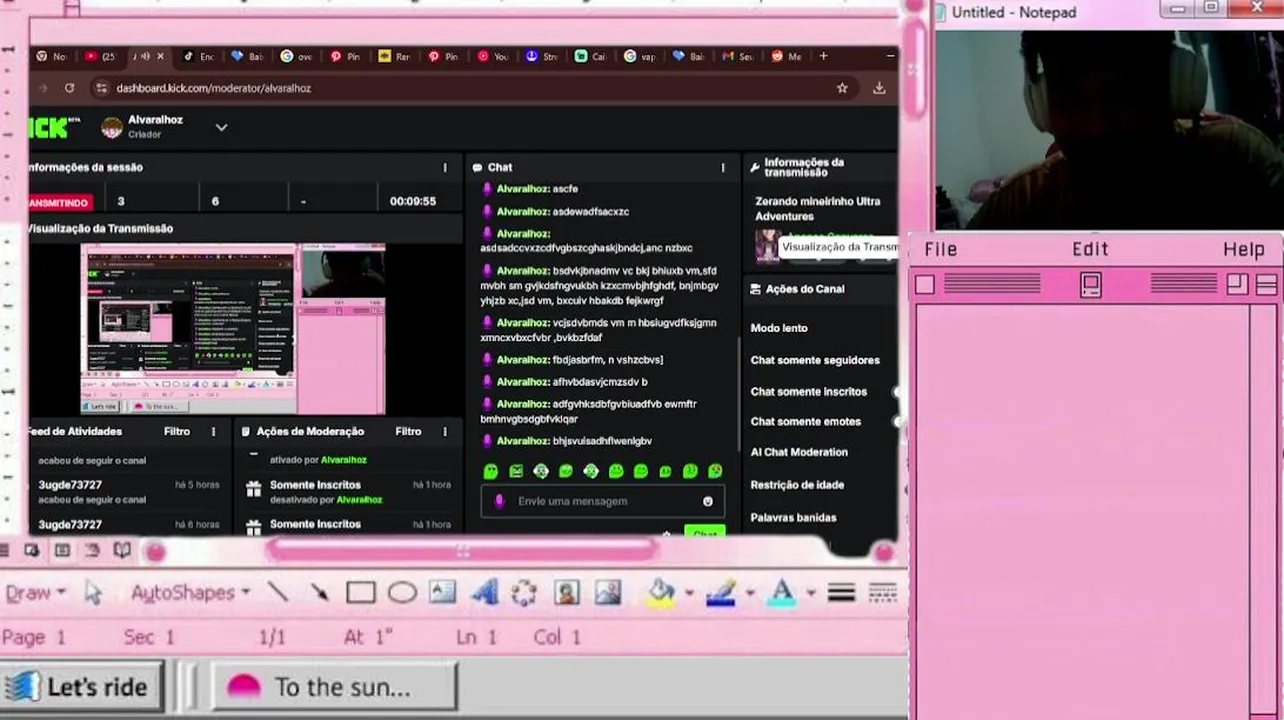Toggle Chat somente inscritos switch
Viewport: 1284px width, 720px height.
895,392
